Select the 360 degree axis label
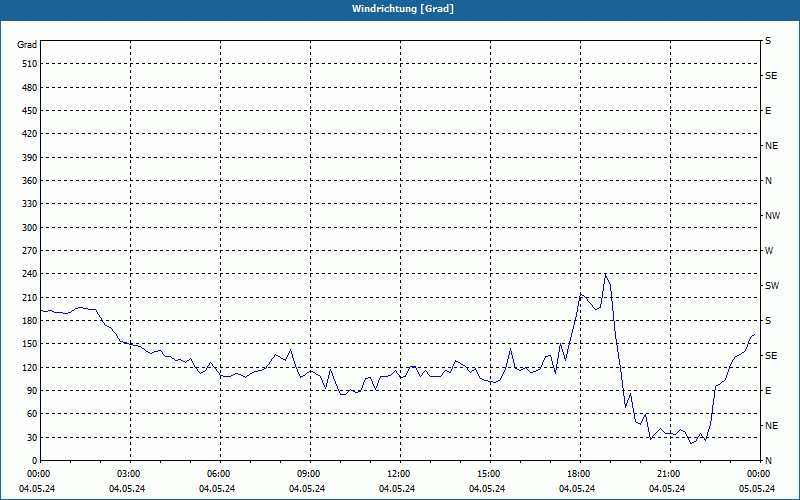The image size is (800, 500). coord(30,181)
